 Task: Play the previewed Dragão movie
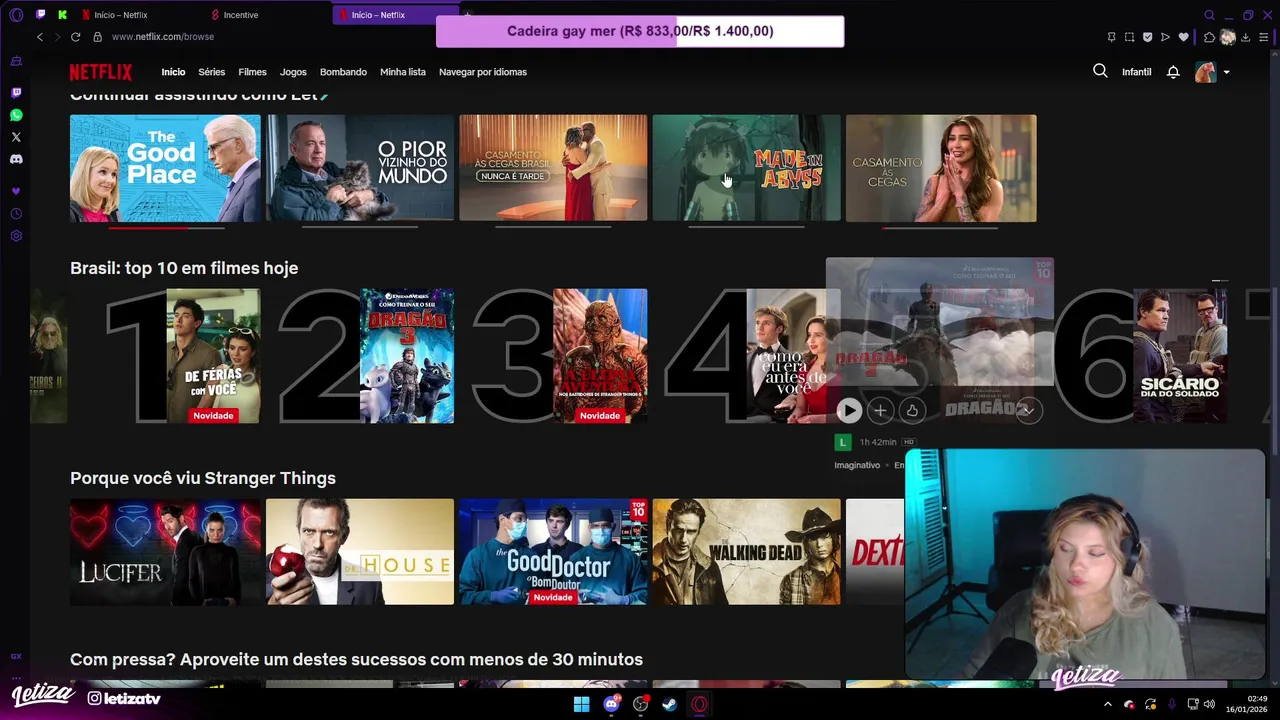click(848, 410)
